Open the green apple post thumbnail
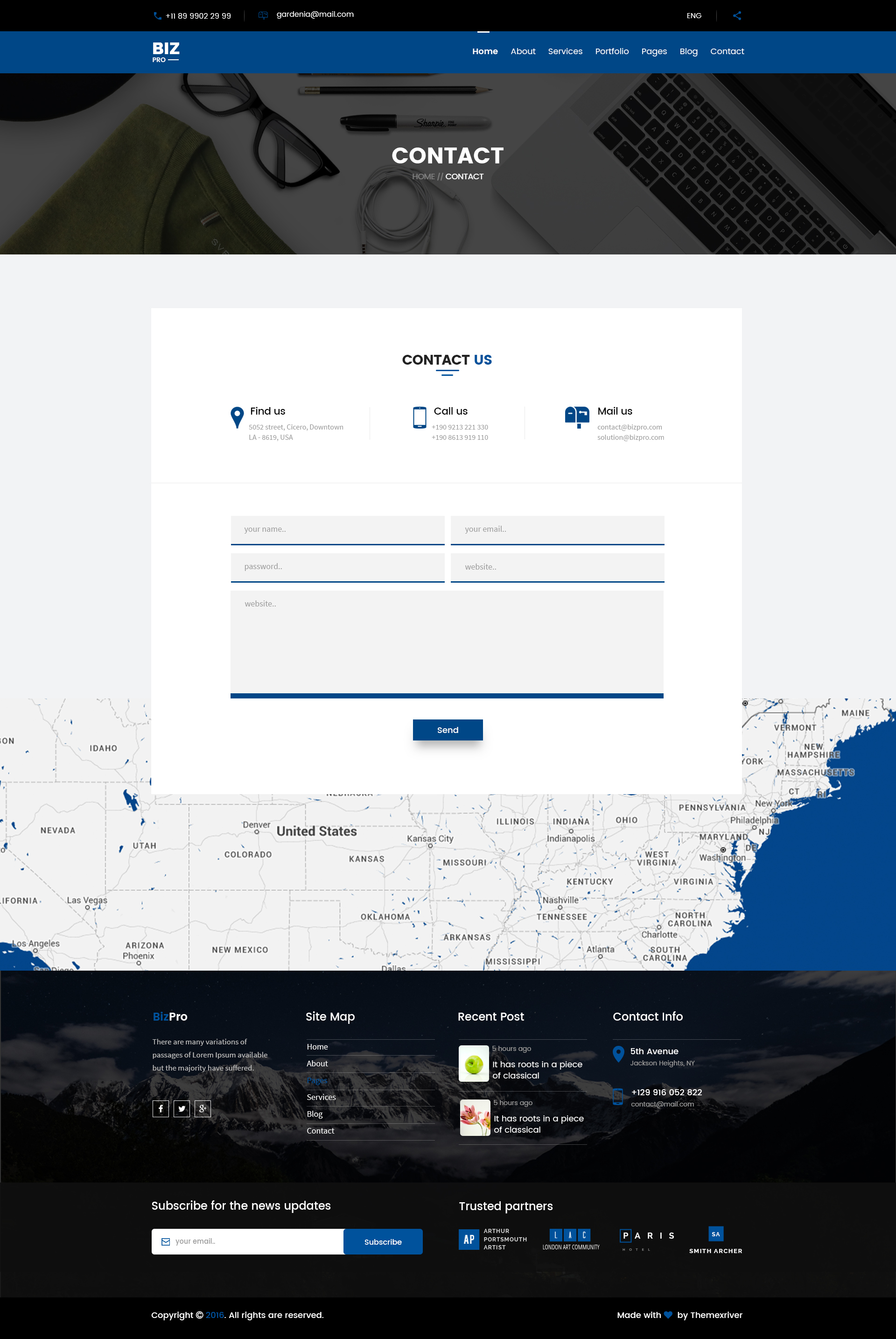This screenshot has height=1339, width=896. coord(474,1063)
